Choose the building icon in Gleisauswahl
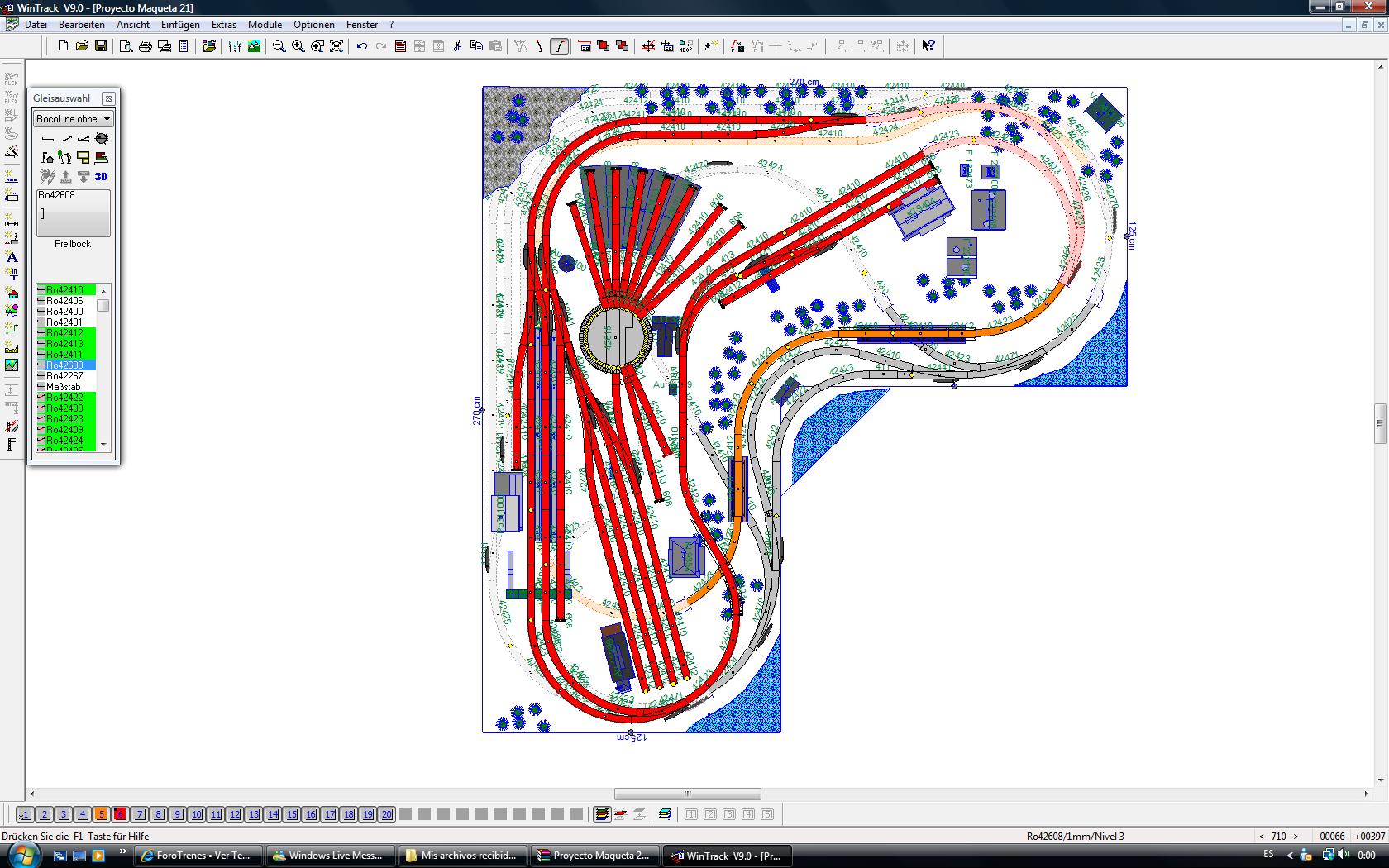The image size is (1389, 868). [47, 157]
